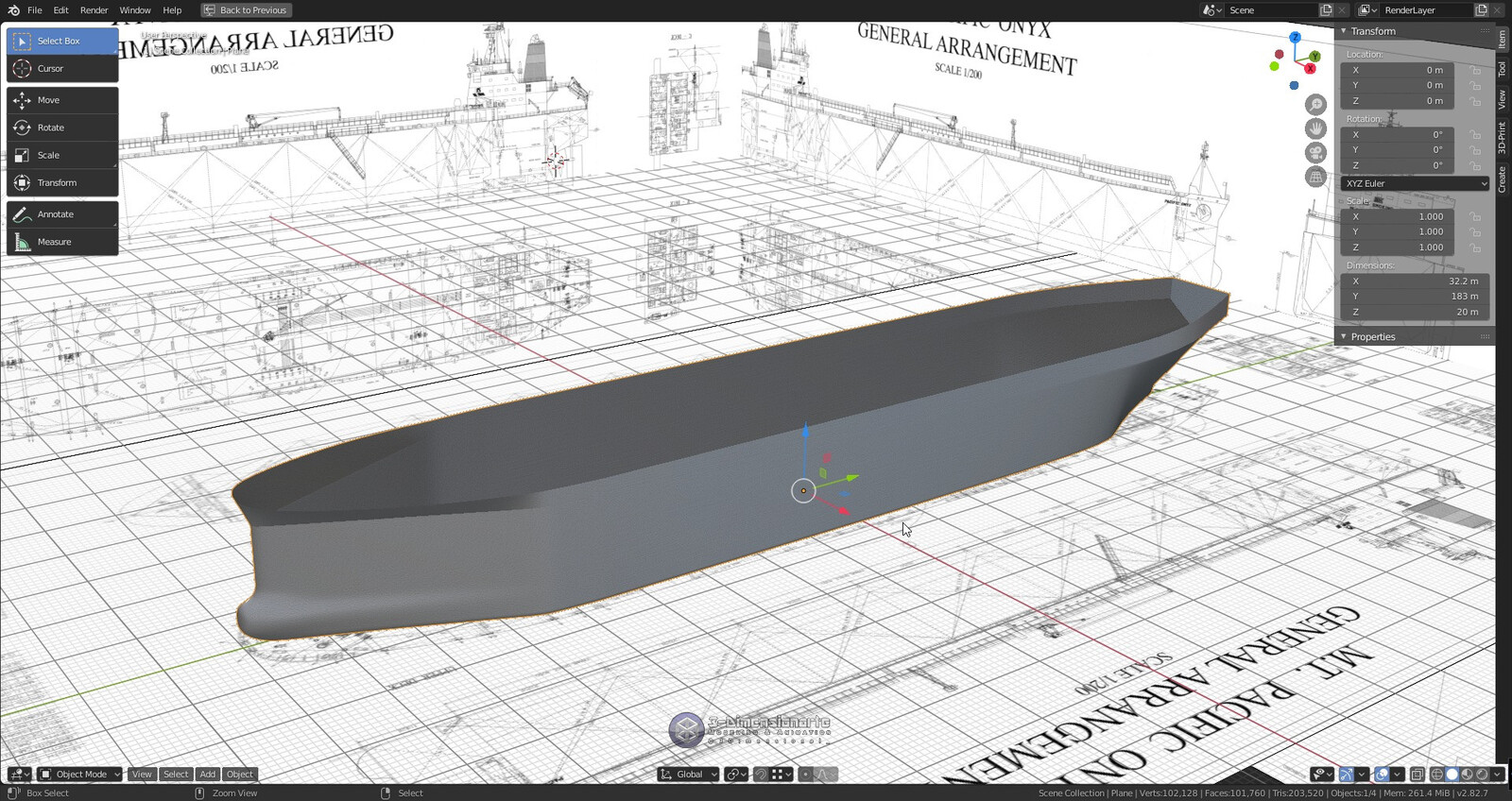Open Global transform orientation dropdown
Viewport: 1512px width, 801px height.
pyautogui.click(x=689, y=775)
